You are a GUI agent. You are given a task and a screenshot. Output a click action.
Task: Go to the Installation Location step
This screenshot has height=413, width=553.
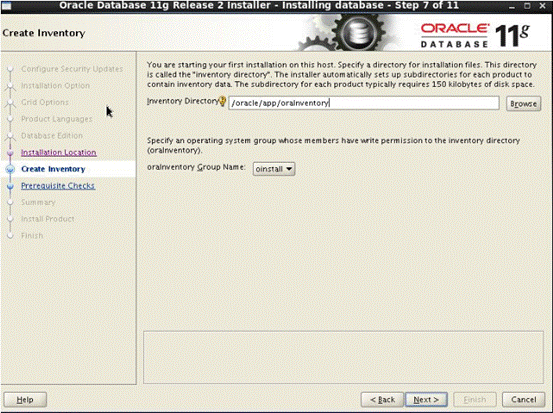(59, 152)
